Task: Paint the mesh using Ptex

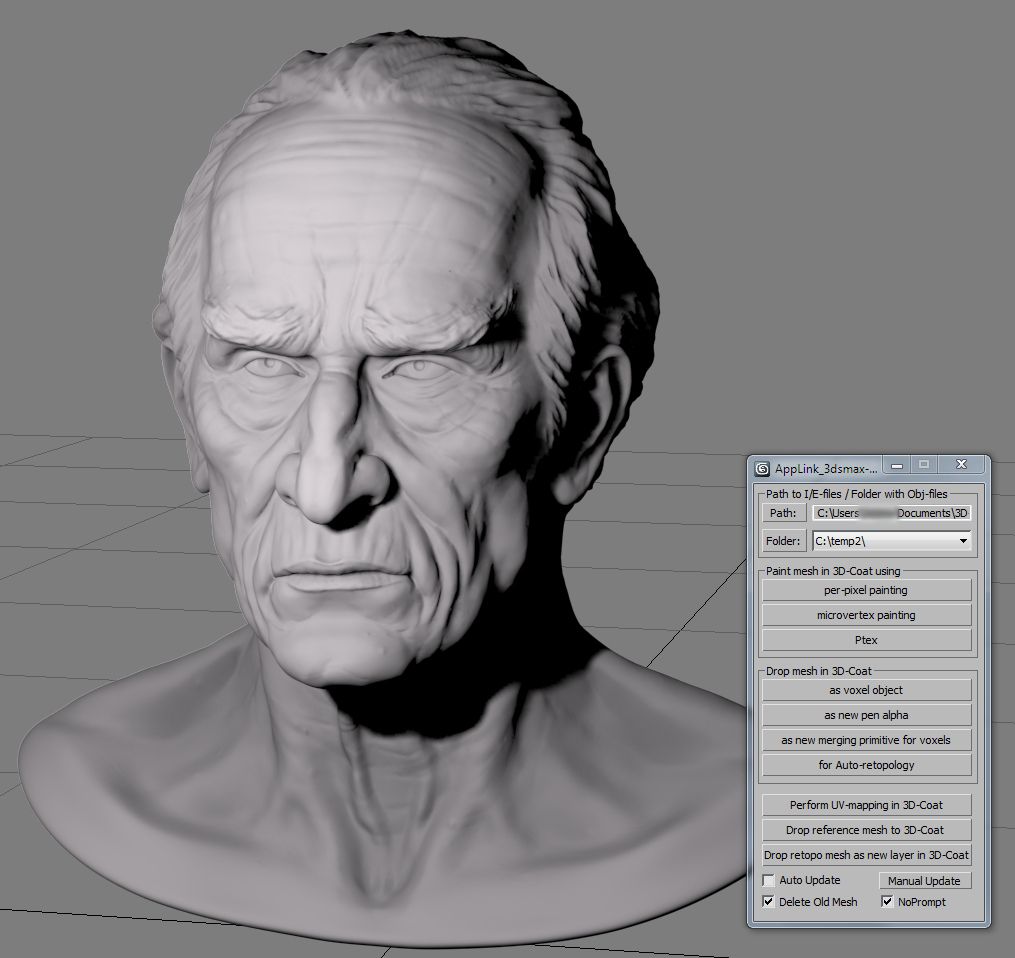Action: 865,639
